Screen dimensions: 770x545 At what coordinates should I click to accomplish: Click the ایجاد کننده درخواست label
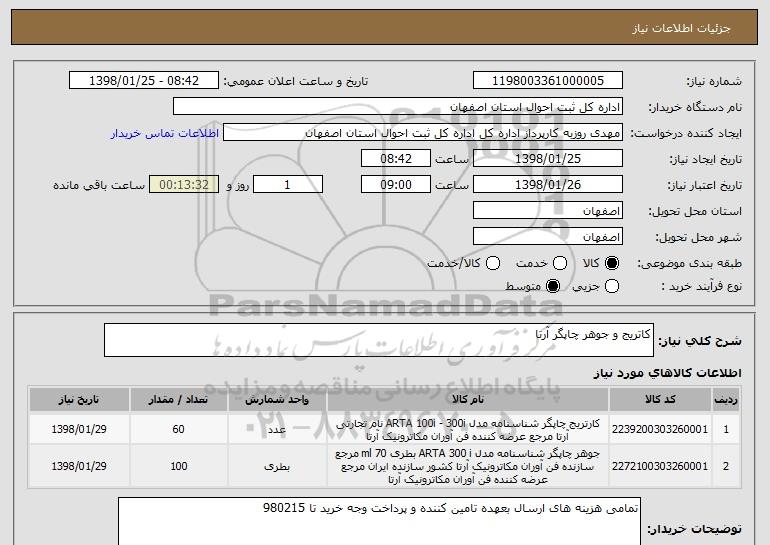pyautogui.click(x=686, y=133)
